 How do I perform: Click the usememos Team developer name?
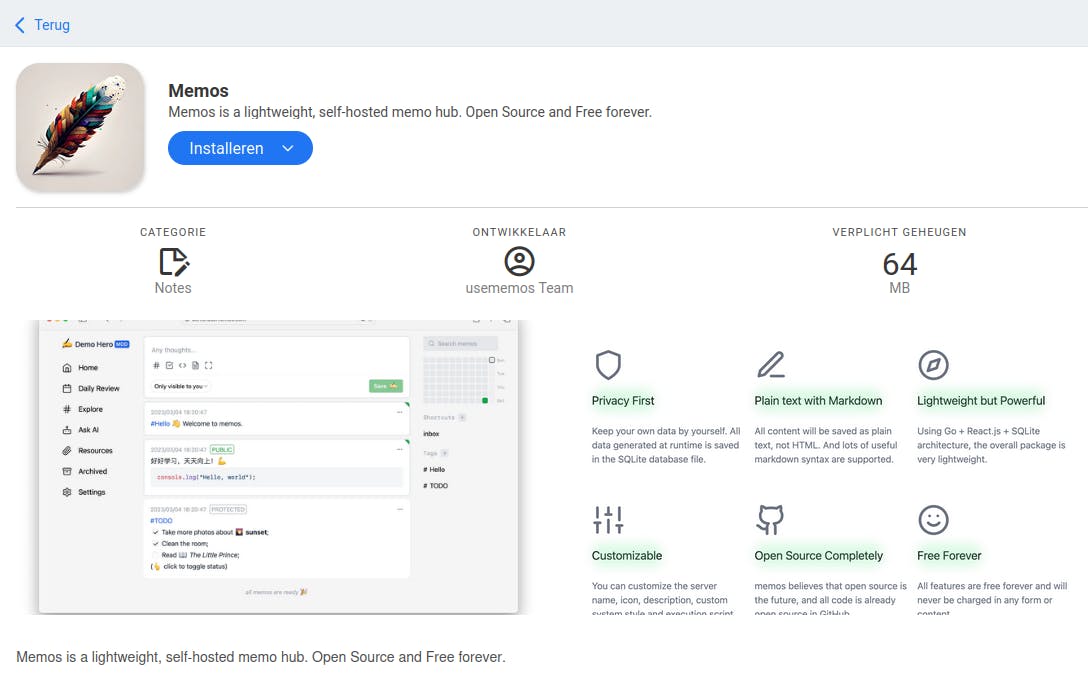[519, 288]
